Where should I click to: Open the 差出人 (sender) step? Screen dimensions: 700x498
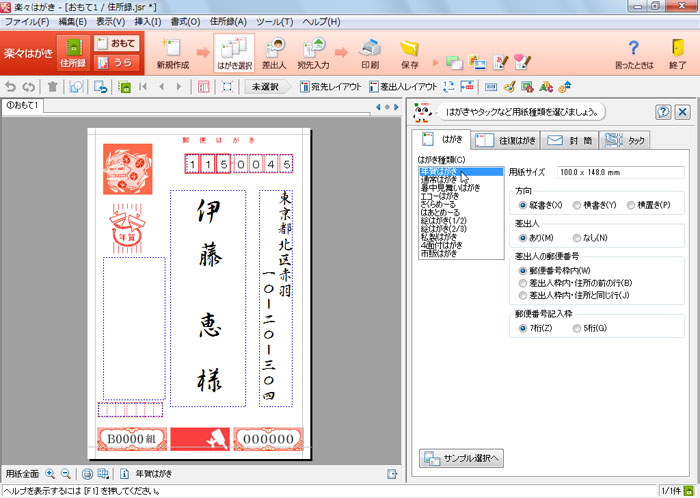click(x=274, y=52)
